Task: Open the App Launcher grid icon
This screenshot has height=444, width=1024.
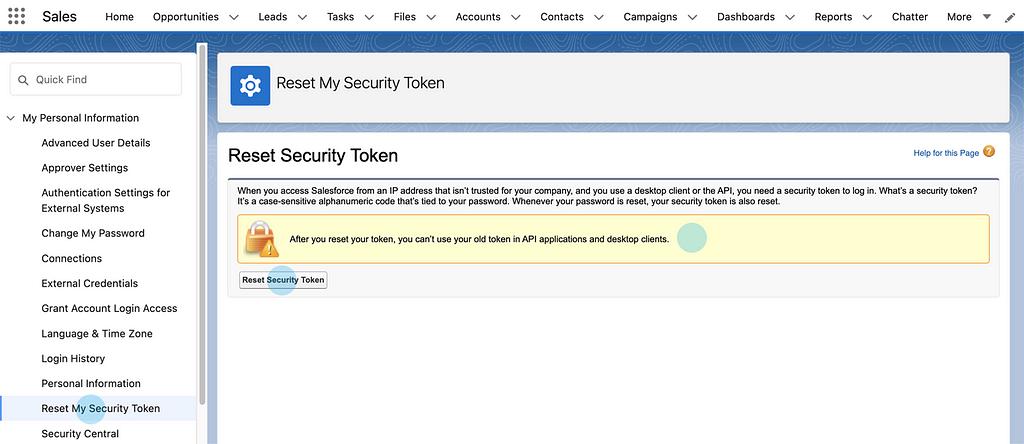Action: click(x=17, y=17)
